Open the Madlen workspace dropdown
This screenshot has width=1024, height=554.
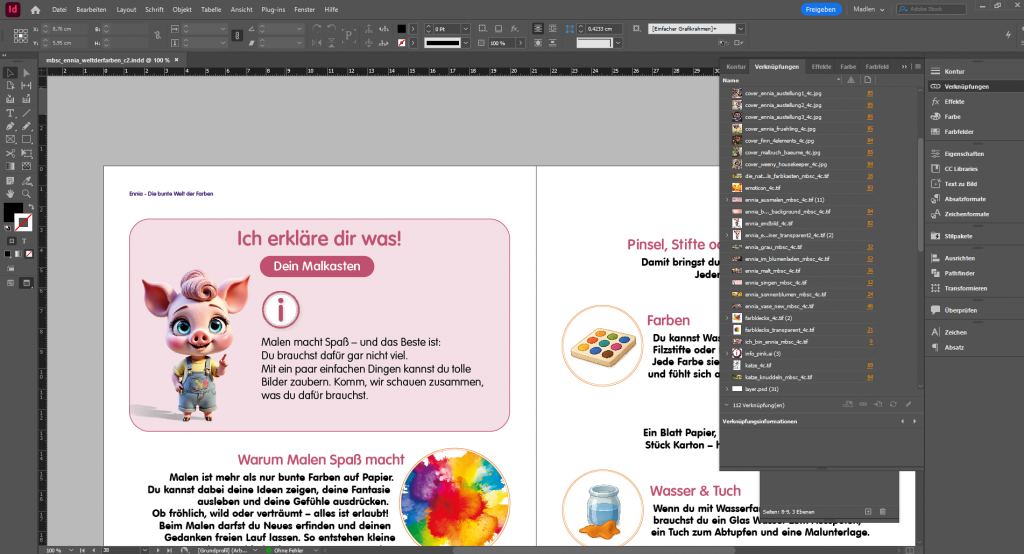[x=871, y=9]
